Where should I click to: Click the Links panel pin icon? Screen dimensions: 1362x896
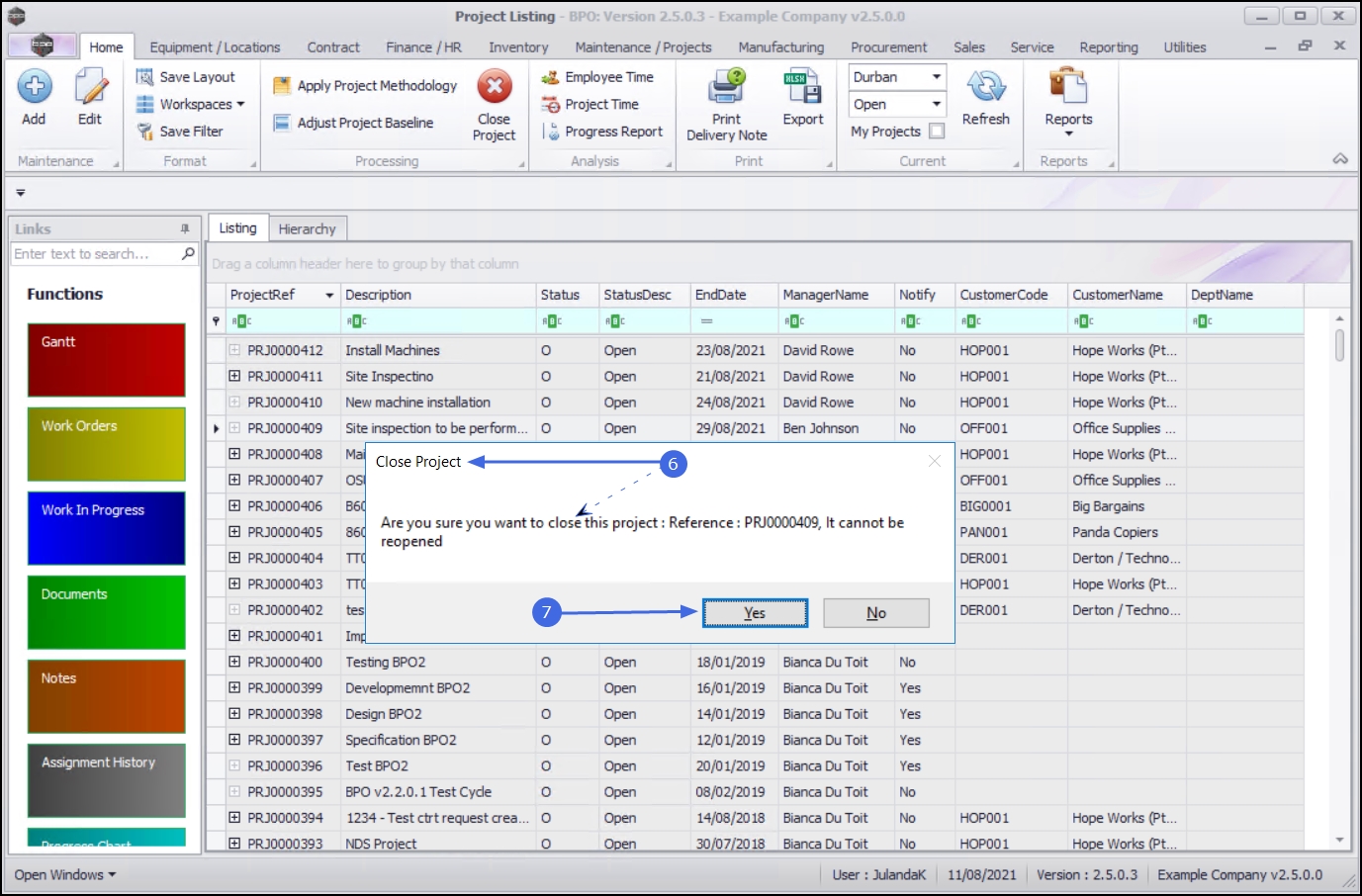pyautogui.click(x=185, y=228)
